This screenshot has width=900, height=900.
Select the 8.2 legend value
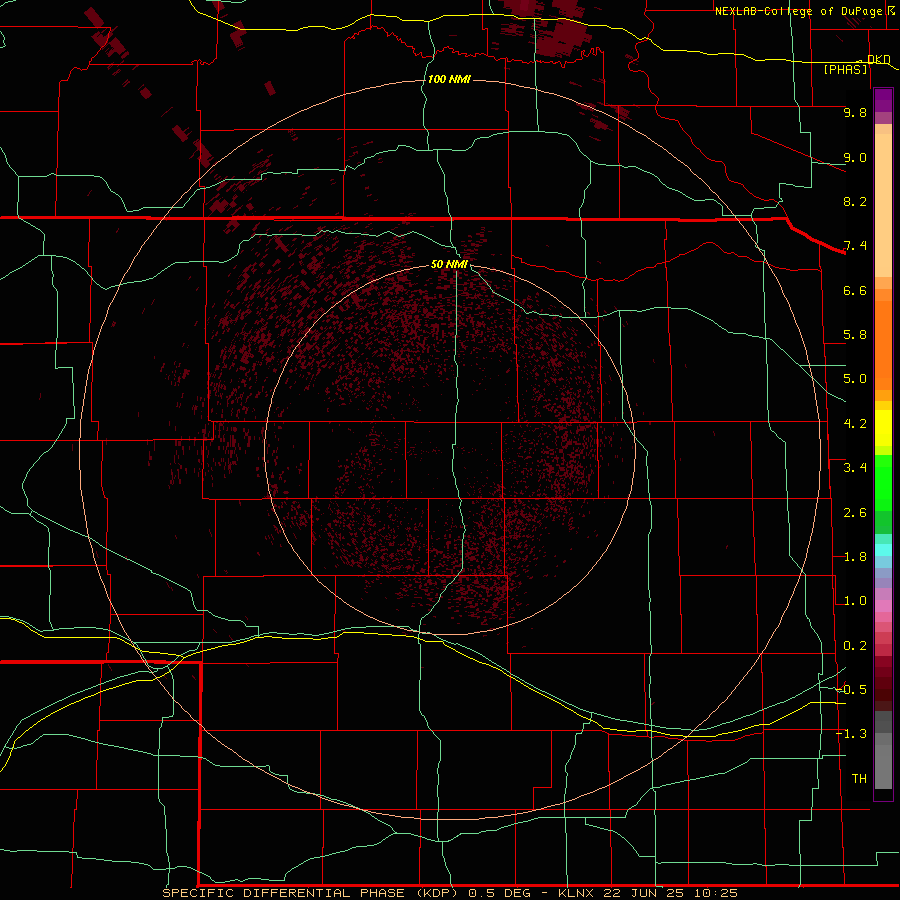(x=855, y=201)
